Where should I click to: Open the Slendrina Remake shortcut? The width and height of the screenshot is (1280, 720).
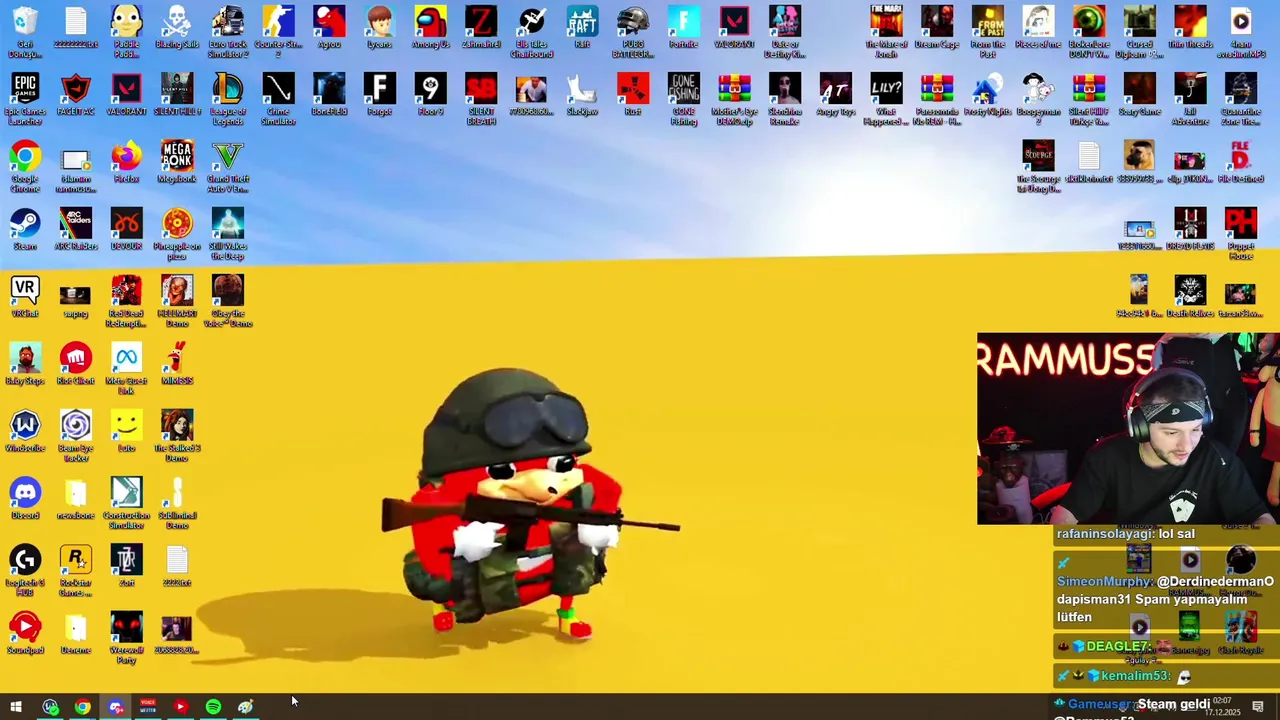(785, 98)
